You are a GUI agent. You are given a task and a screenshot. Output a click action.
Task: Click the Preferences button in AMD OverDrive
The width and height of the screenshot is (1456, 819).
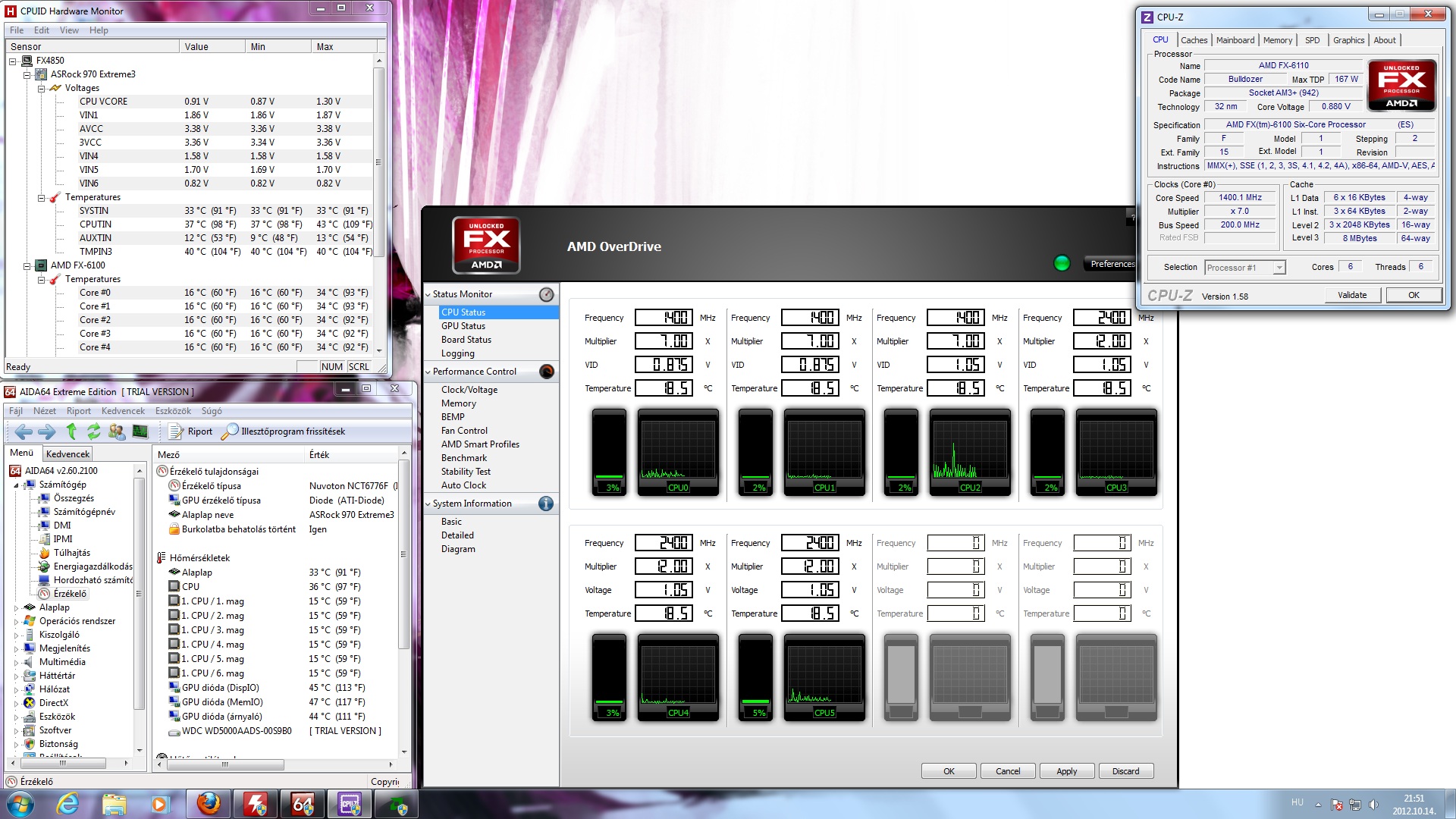pos(1112,264)
